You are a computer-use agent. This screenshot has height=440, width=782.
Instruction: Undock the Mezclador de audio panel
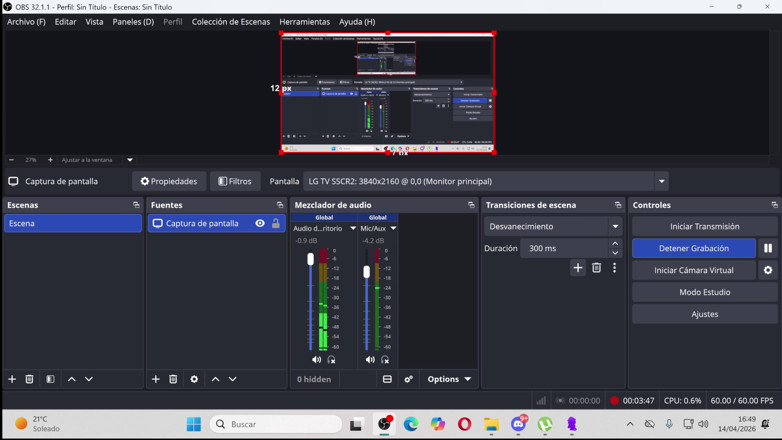(471, 205)
